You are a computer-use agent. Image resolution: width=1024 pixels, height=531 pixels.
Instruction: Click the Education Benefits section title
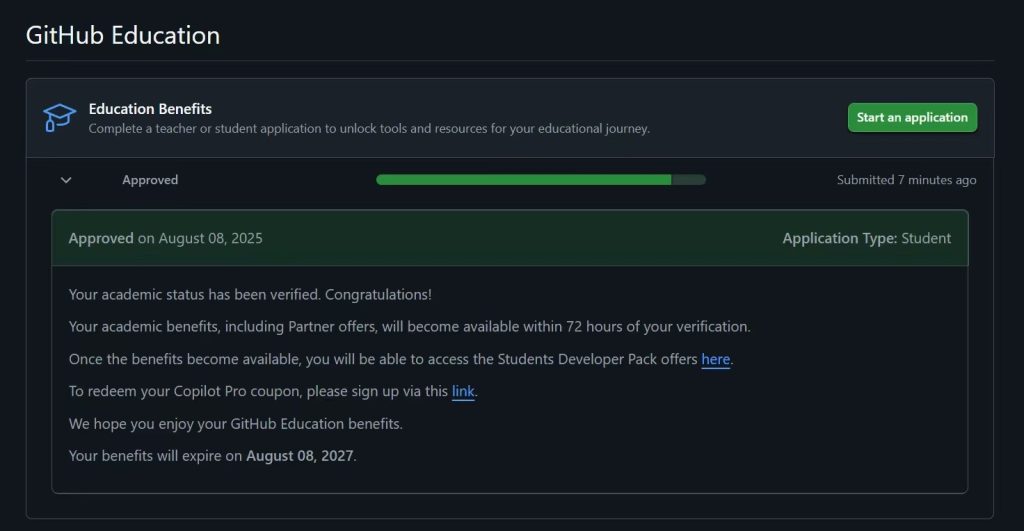[x=150, y=109]
